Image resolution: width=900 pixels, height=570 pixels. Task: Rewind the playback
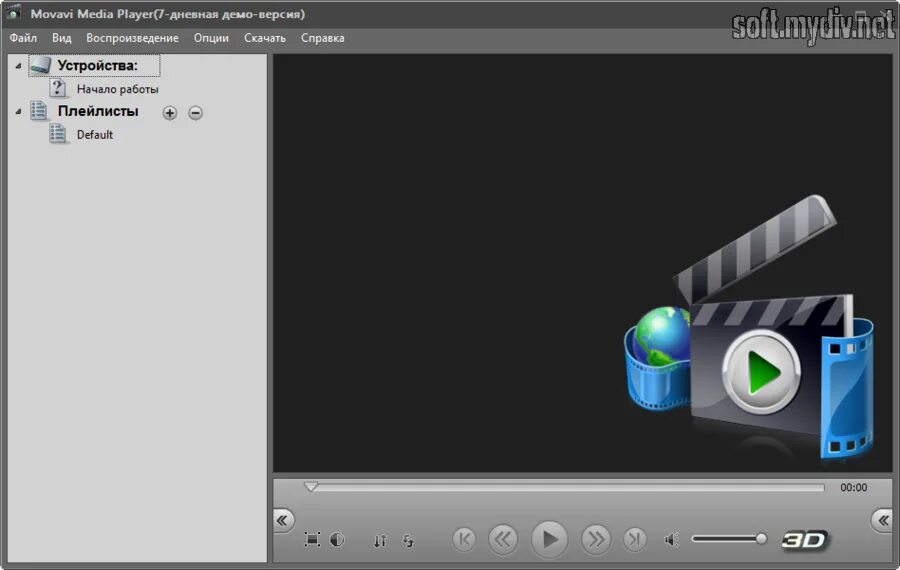(x=503, y=539)
